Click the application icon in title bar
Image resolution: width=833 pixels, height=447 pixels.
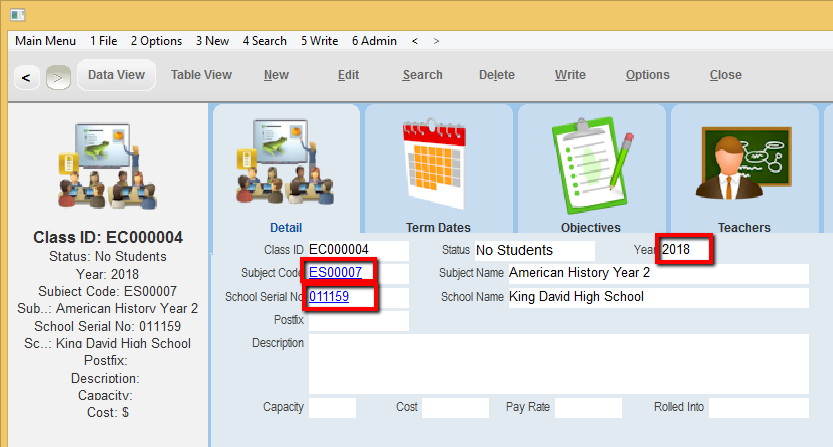coord(17,14)
